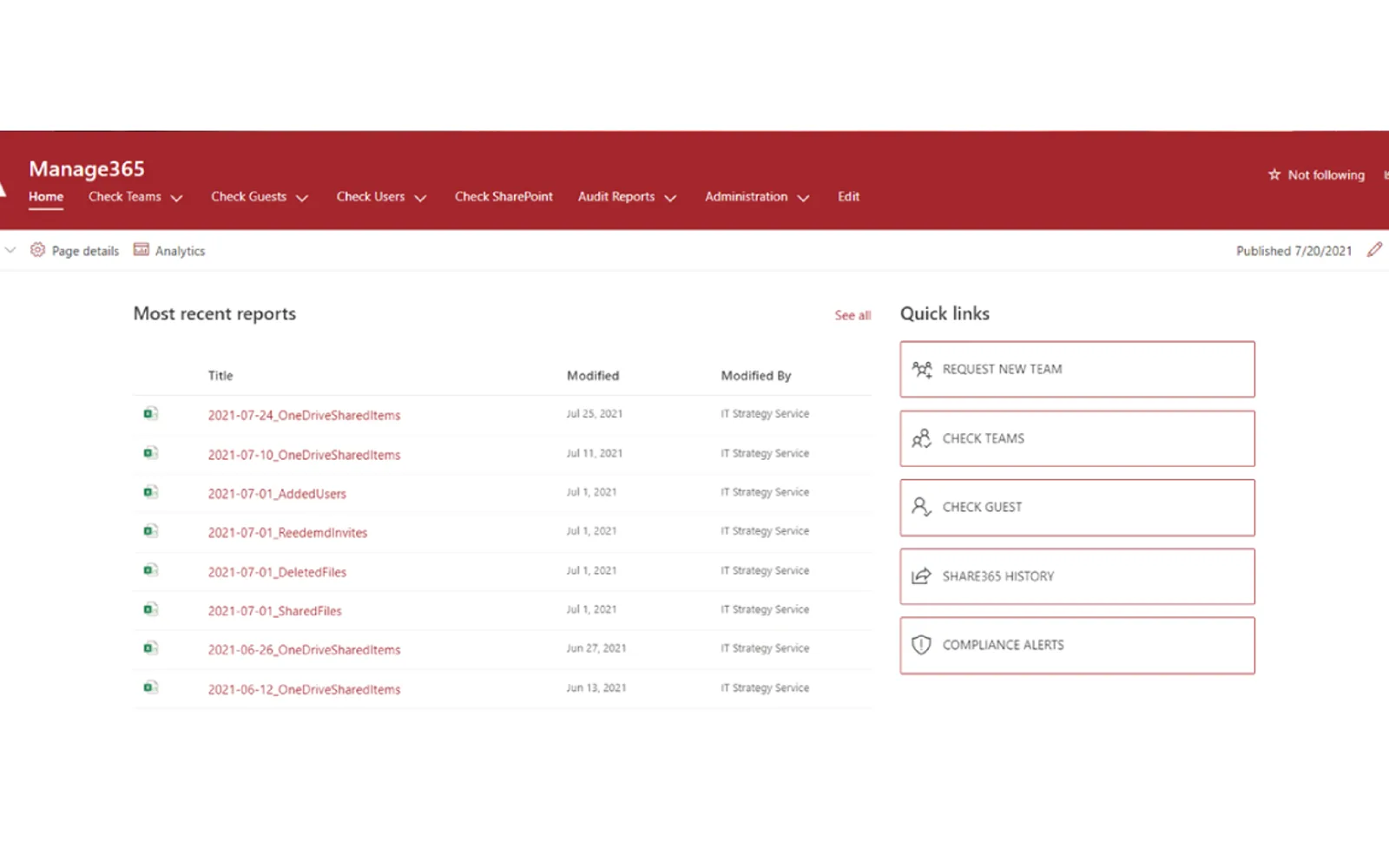1389x868 pixels.
Task: Expand the Check Guests dropdown chevron
Action: (302, 199)
